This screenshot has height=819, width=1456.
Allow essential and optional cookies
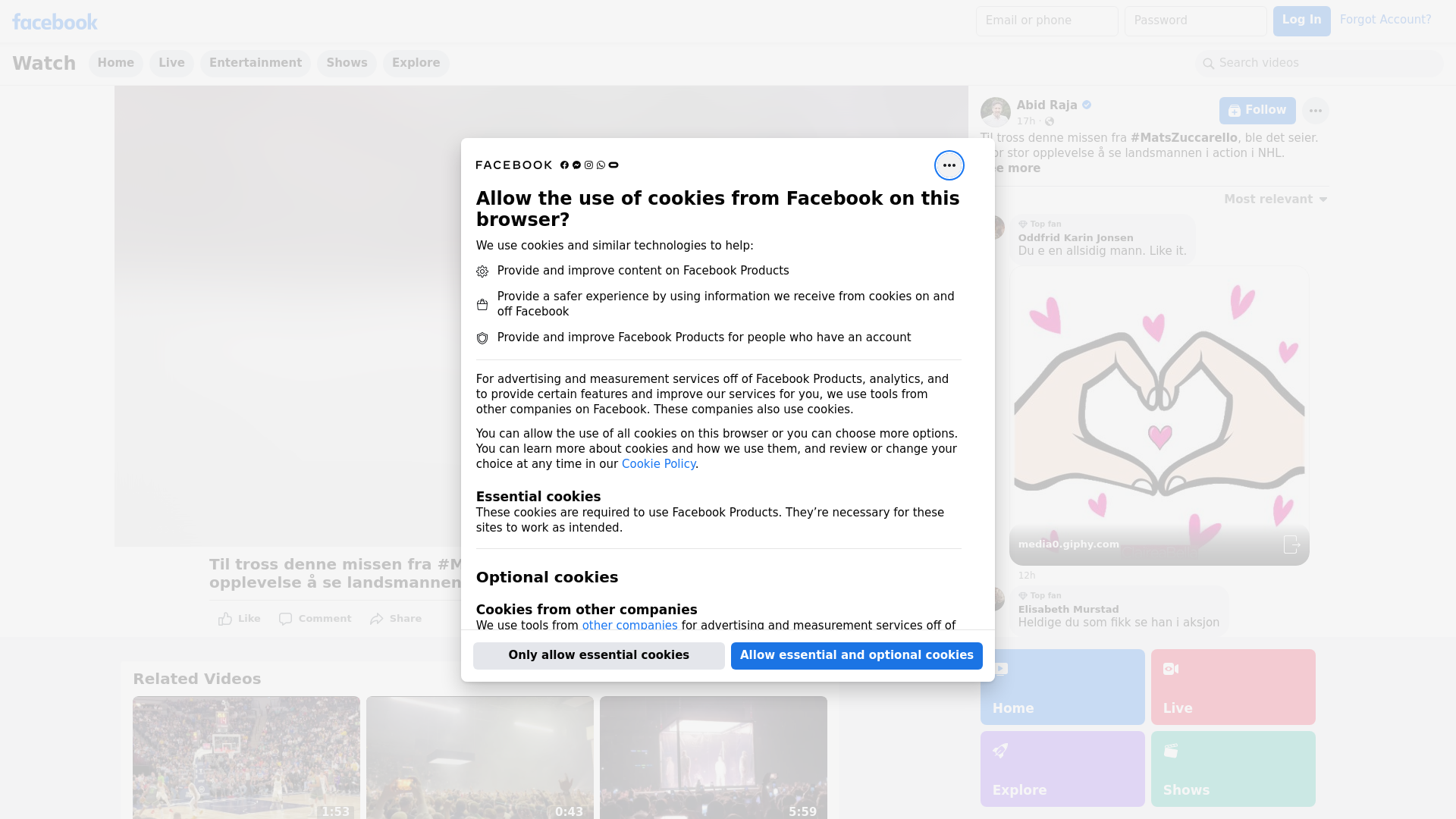(x=856, y=655)
